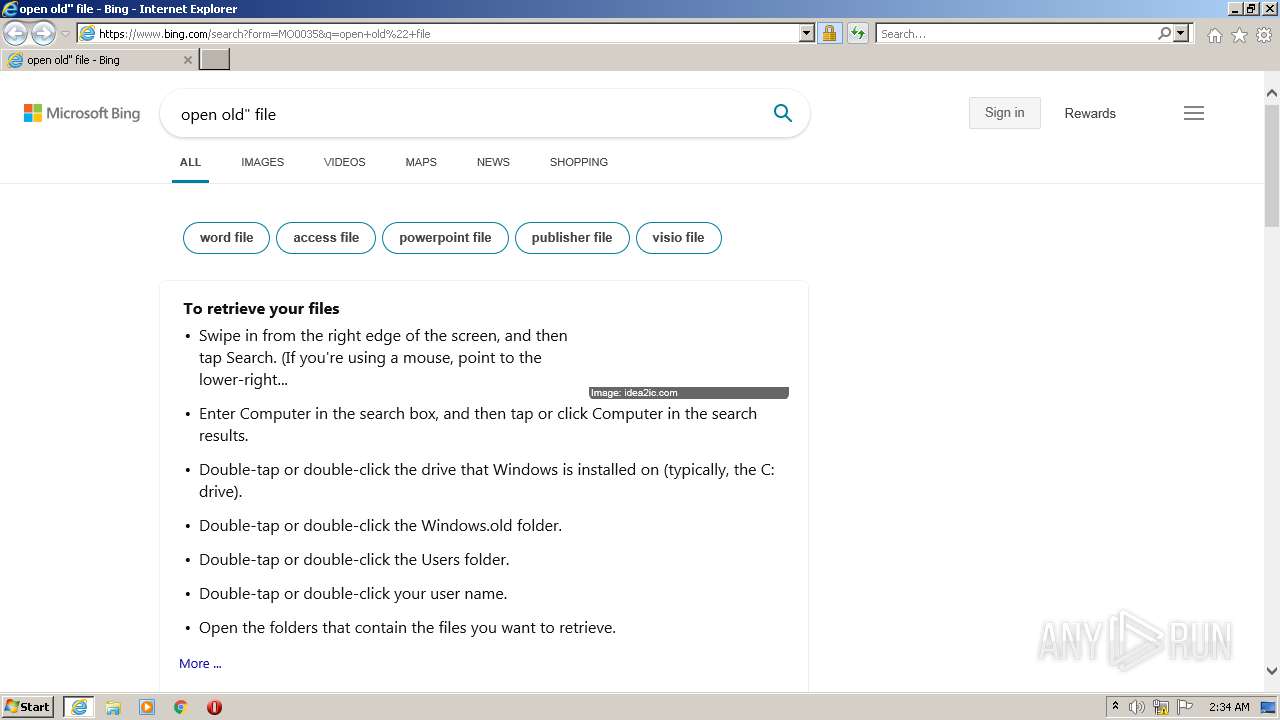
Task: Click the 'Image: idea2ic.com' caption
Action: coord(688,393)
